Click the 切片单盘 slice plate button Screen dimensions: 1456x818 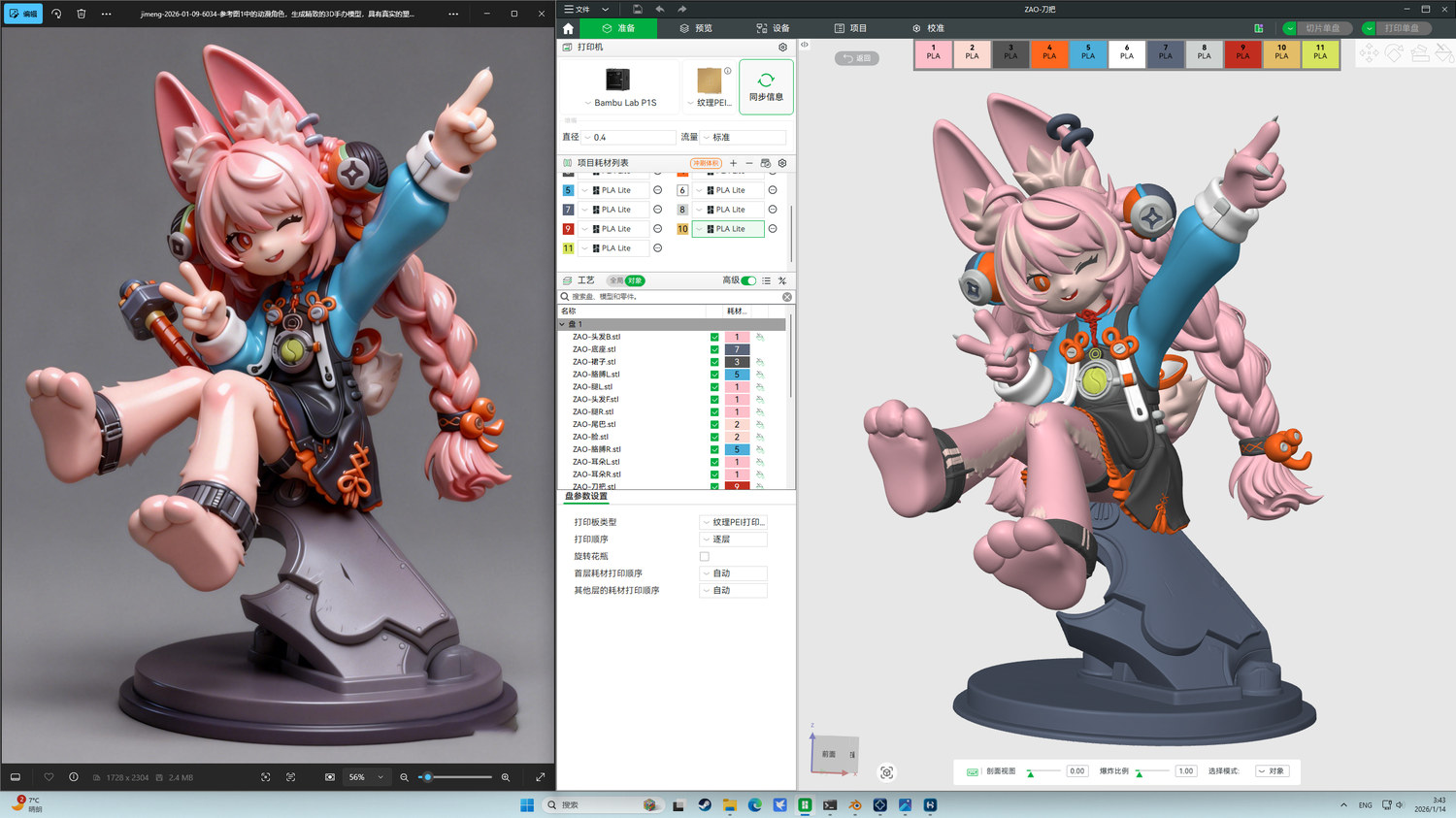click(1324, 28)
